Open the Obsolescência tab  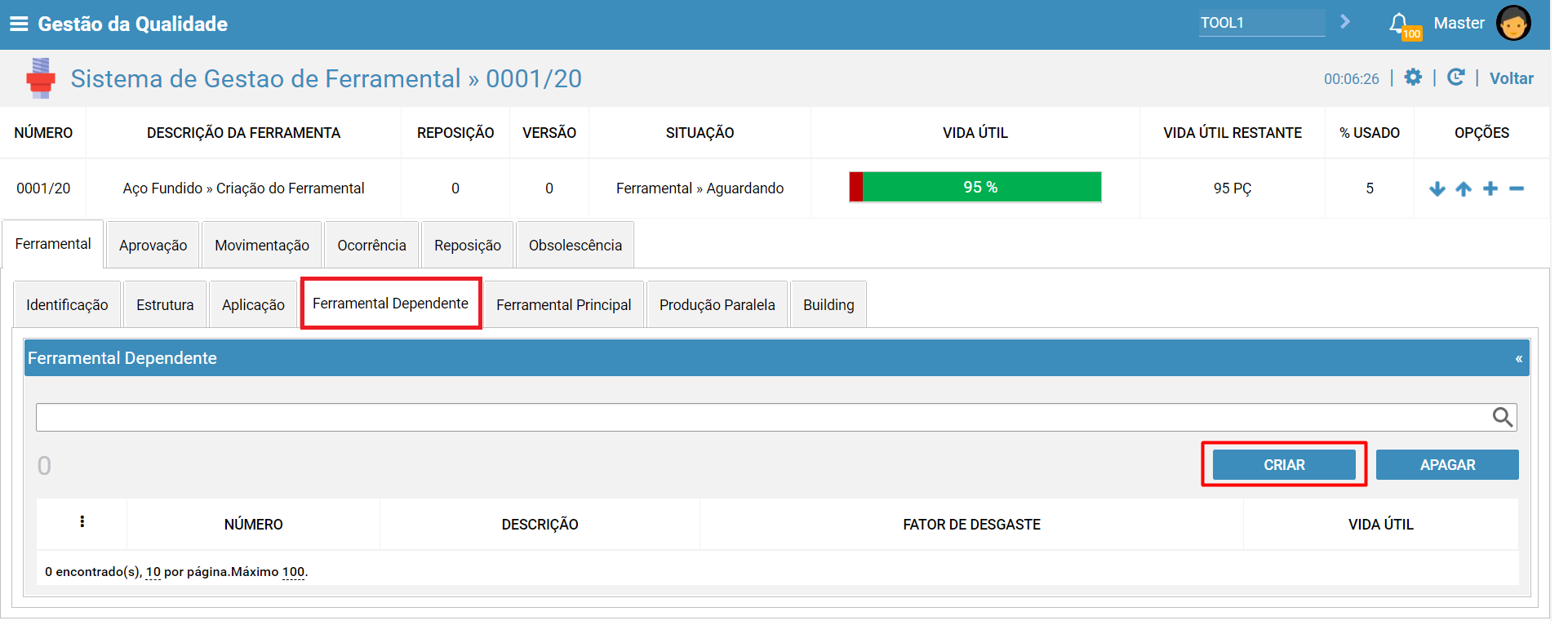click(575, 246)
